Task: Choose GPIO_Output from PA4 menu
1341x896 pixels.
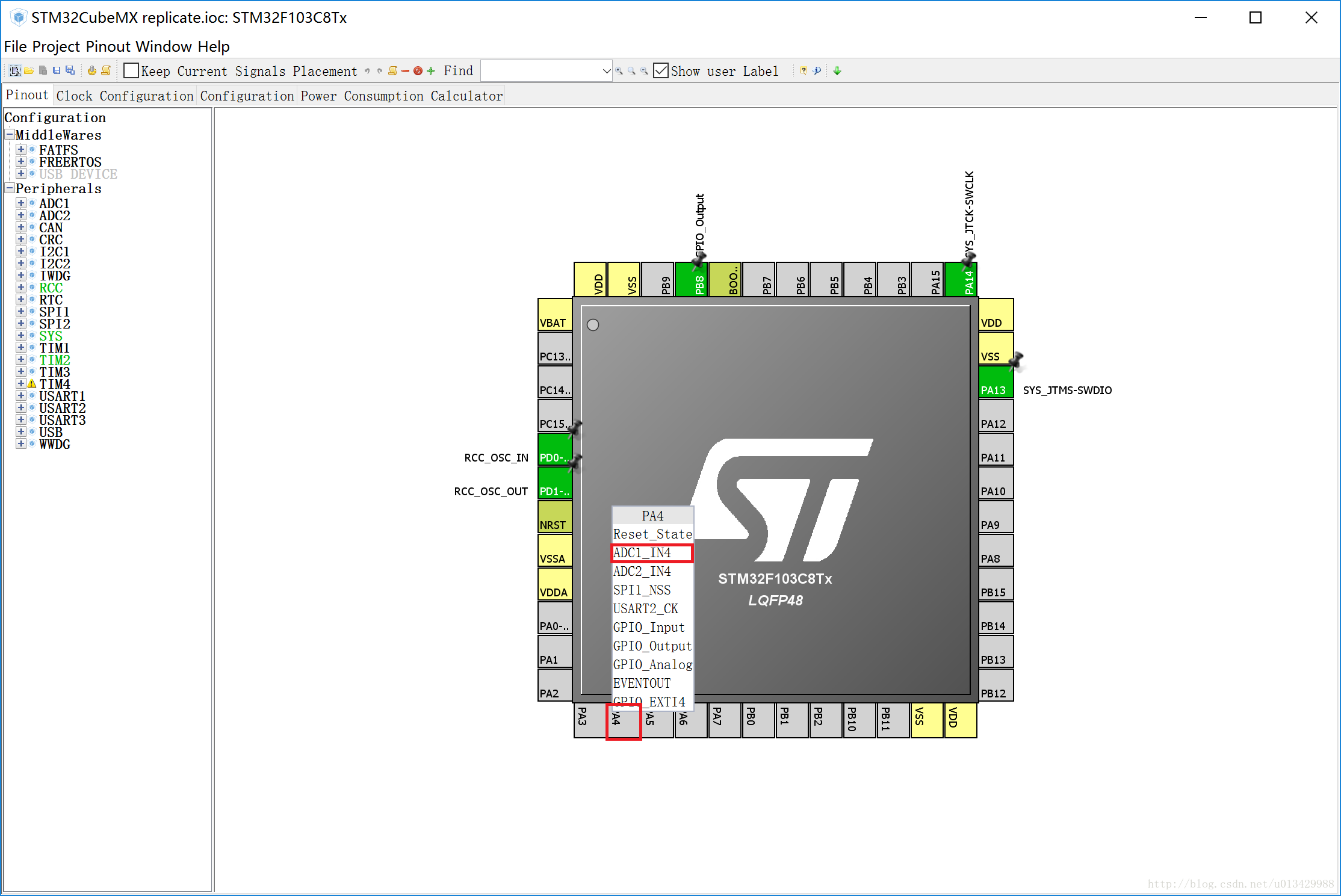Action: click(x=652, y=646)
